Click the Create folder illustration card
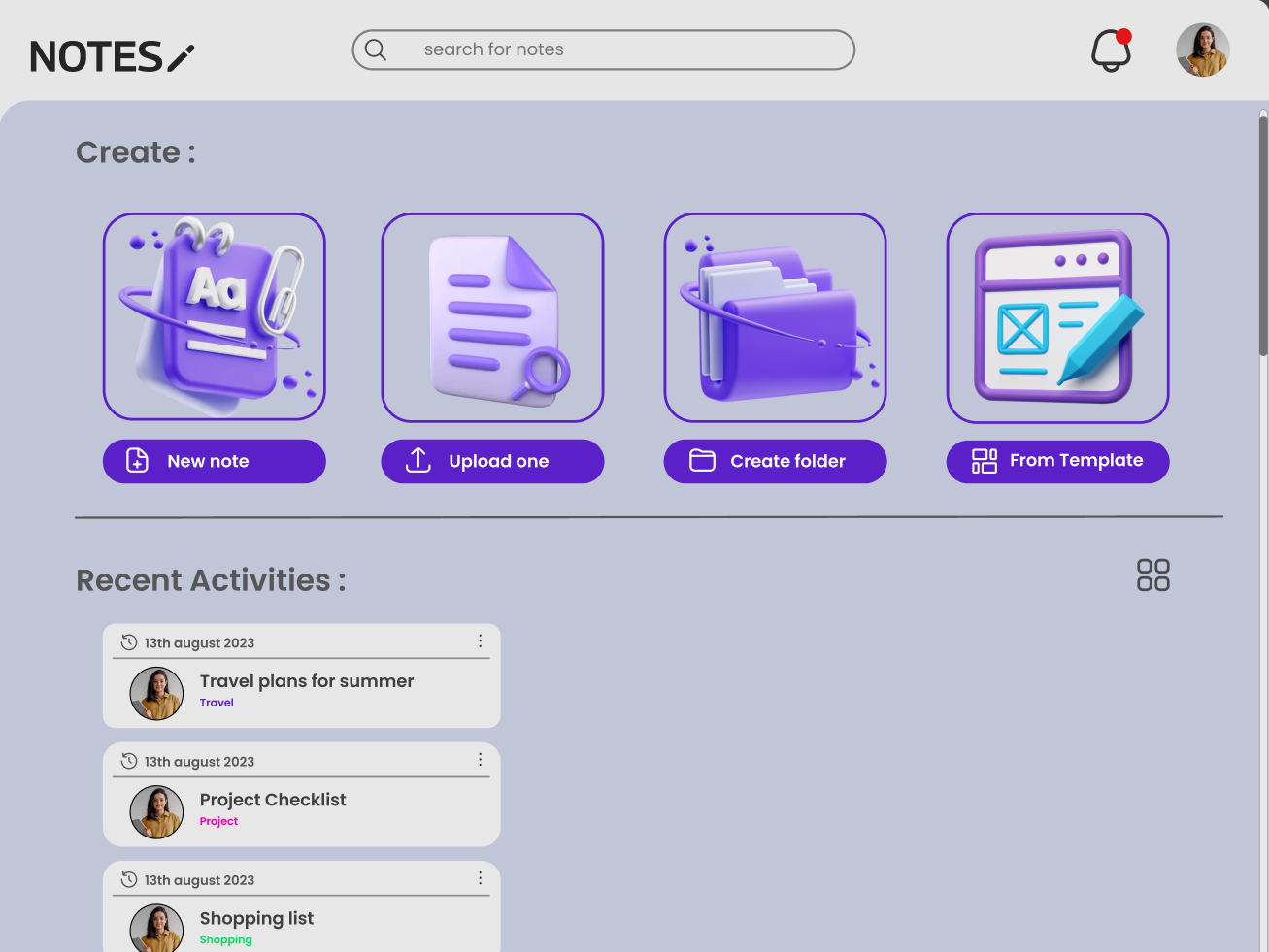The height and width of the screenshot is (952, 1269). point(776,317)
